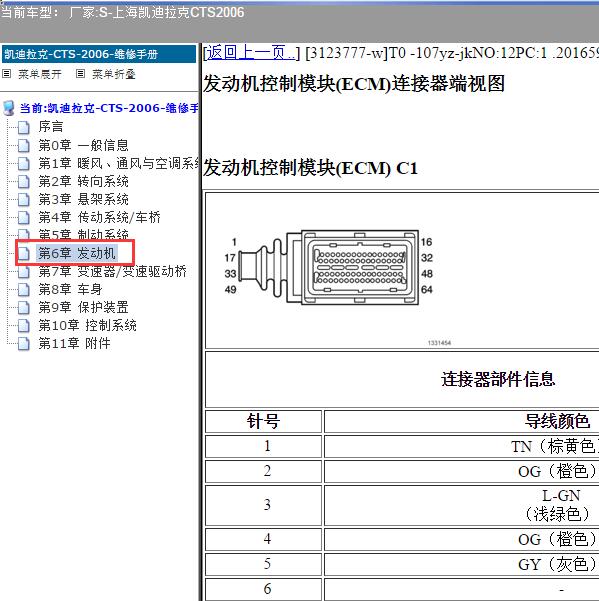
Task: Click the 连接器部件信息 table heading
Action: point(498,379)
